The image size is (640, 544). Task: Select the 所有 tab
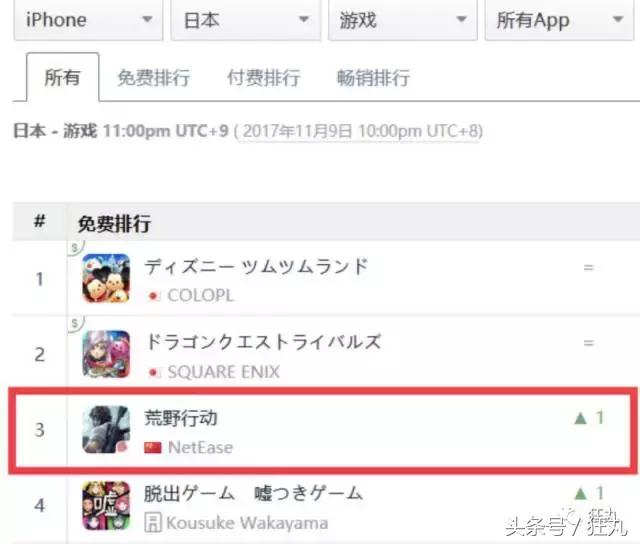[x=62, y=77]
